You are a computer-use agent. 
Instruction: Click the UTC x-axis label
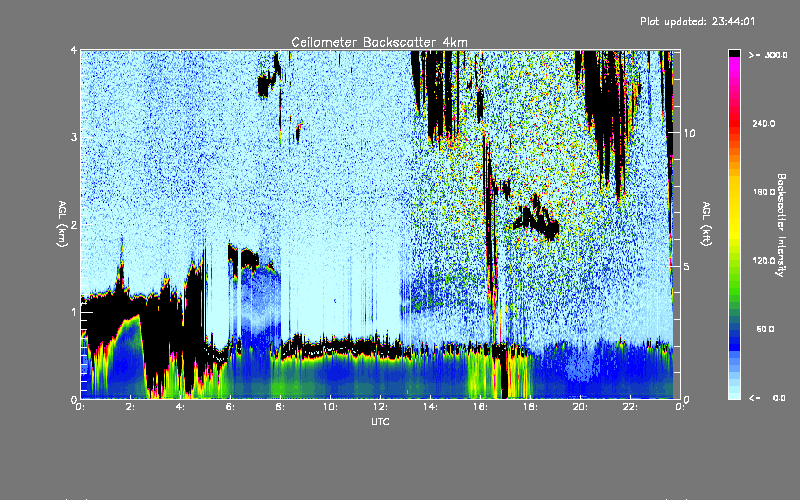(380, 421)
